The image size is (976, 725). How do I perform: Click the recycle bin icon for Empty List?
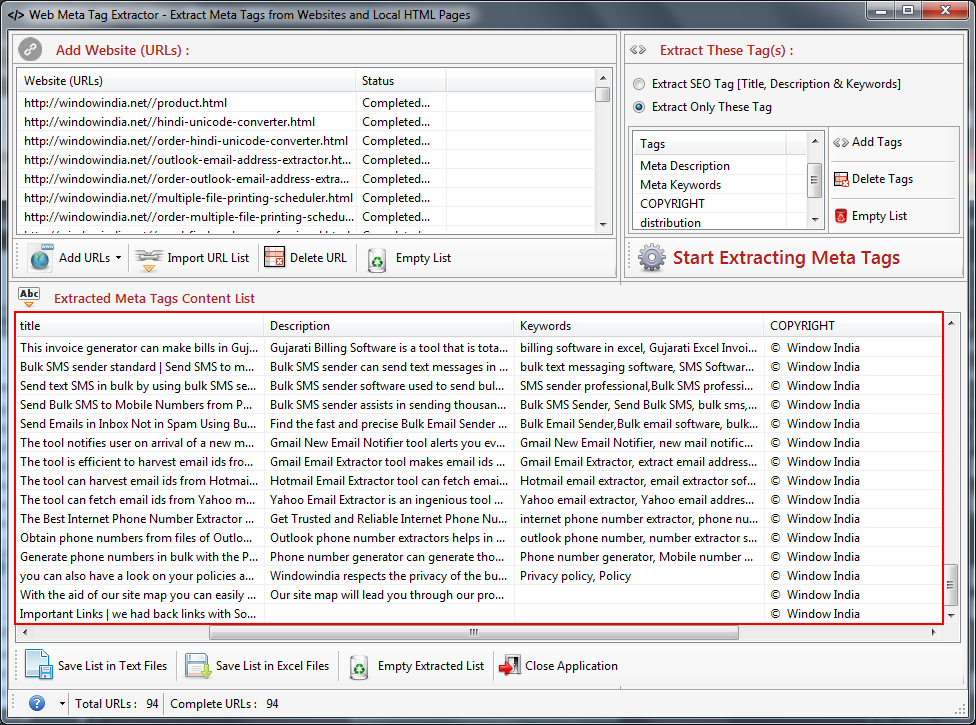coord(377,260)
